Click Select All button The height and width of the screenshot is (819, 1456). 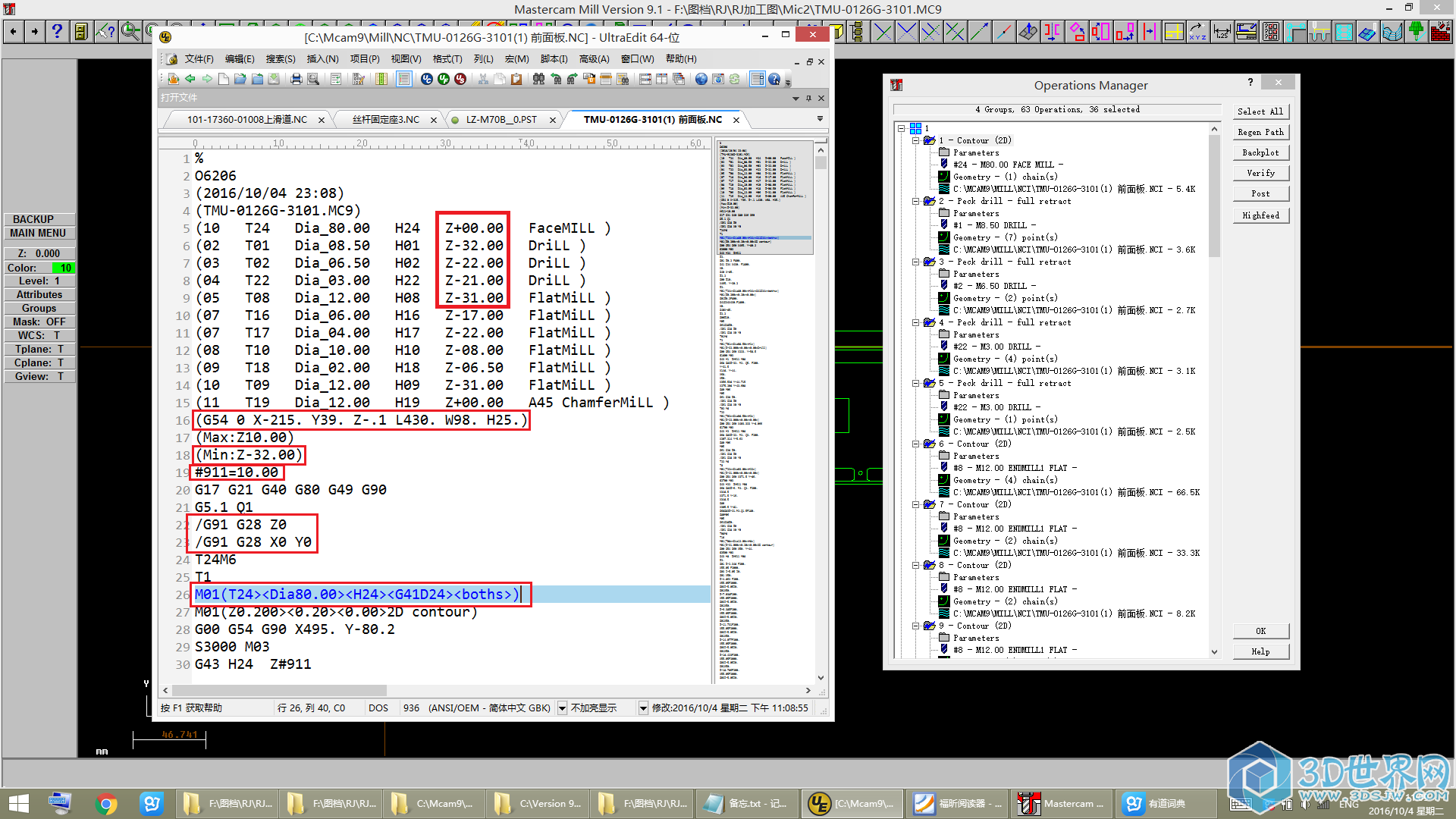click(1260, 111)
